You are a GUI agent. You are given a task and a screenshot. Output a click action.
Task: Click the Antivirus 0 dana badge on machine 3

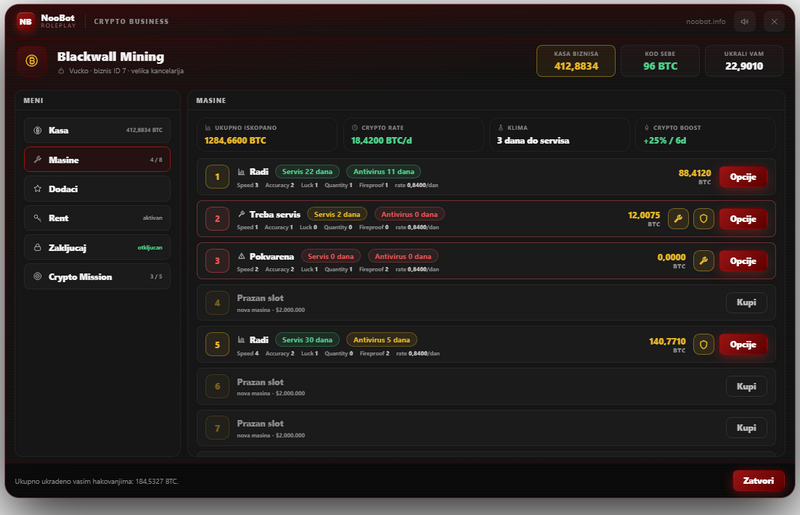click(403, 256)
